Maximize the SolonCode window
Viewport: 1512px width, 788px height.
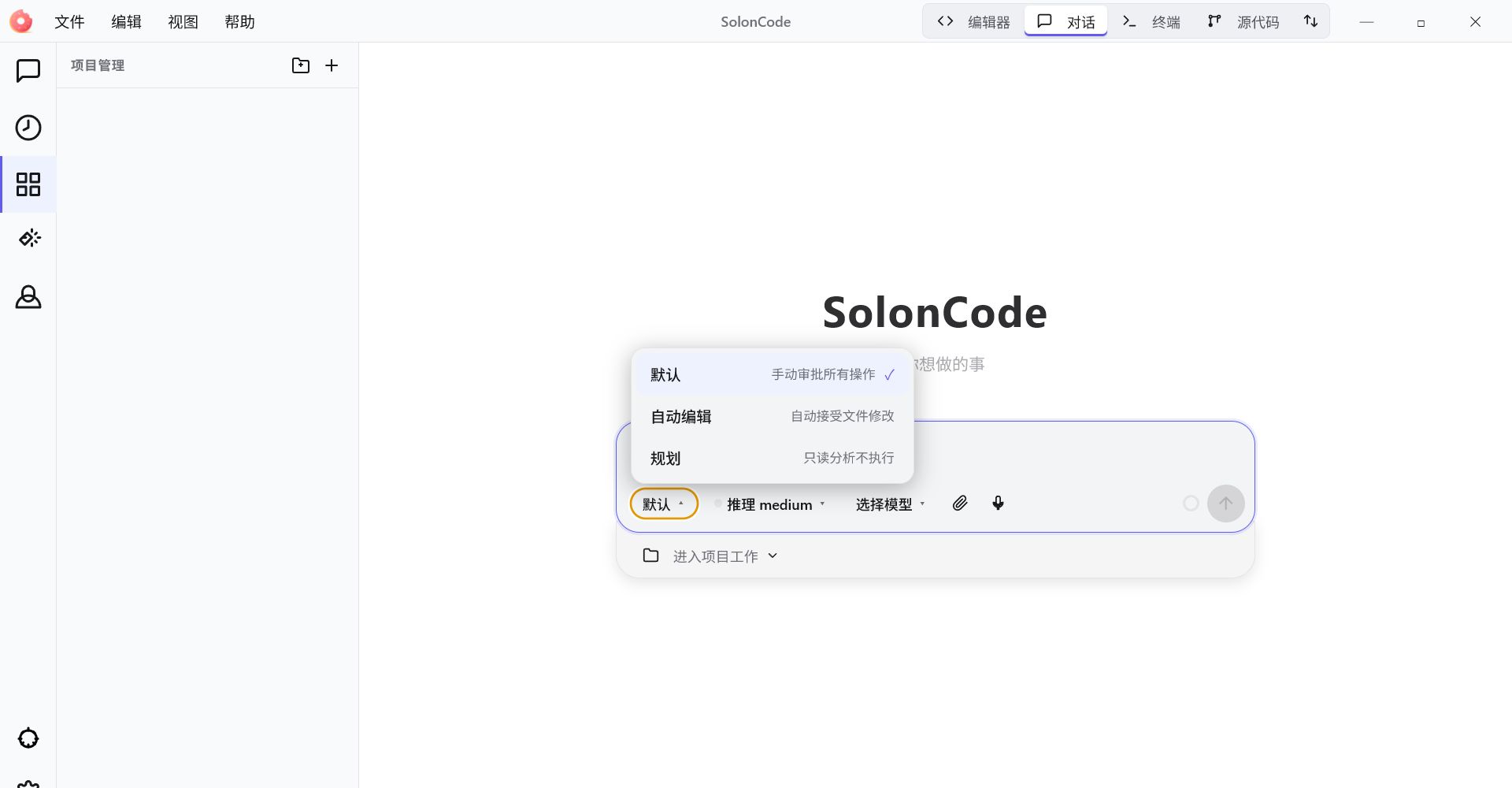pyautogui.click(x=1421, y=22)
